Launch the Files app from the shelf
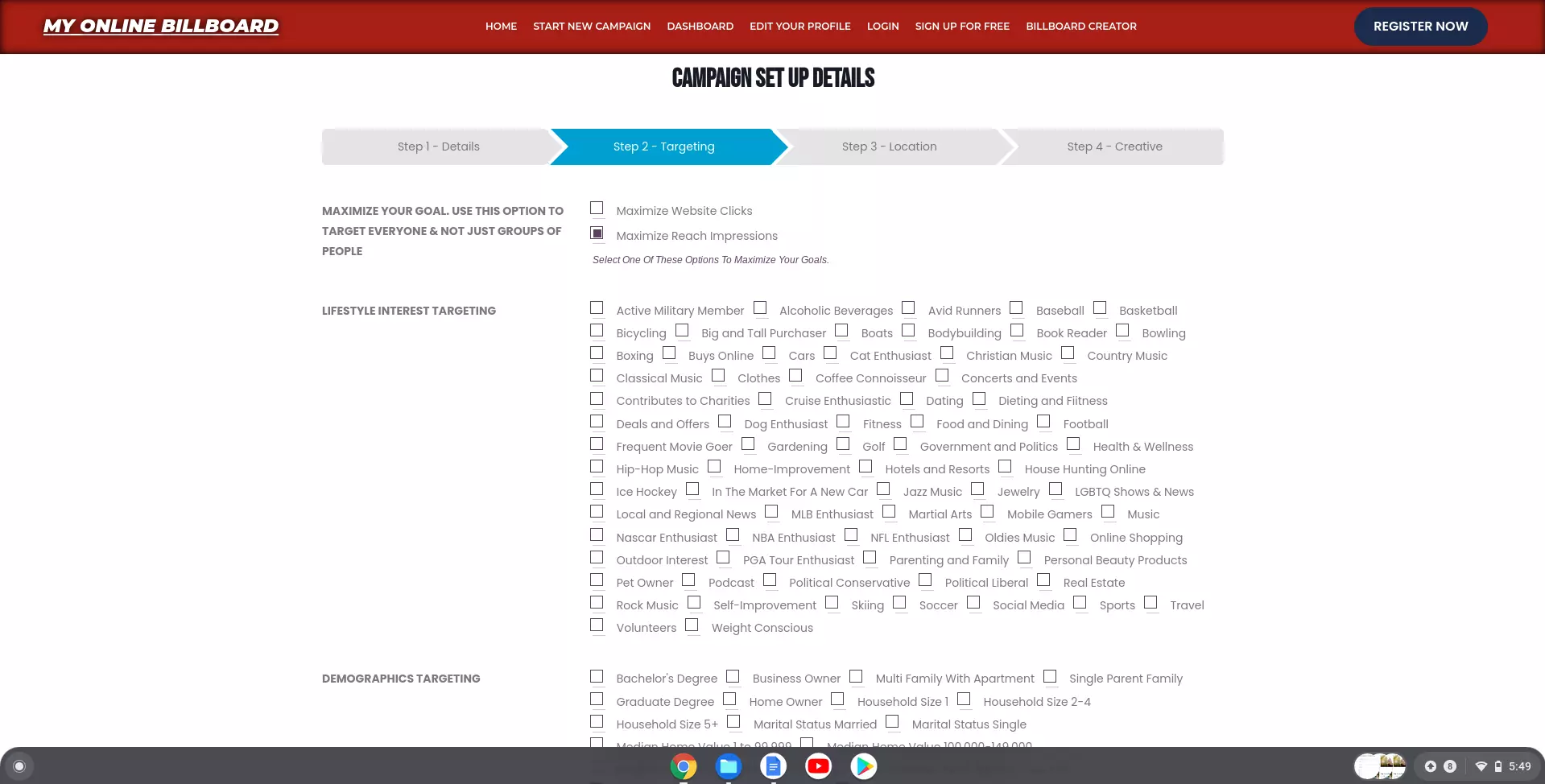The width and height of the screenshot is (1545, 784). click(729, 766)
